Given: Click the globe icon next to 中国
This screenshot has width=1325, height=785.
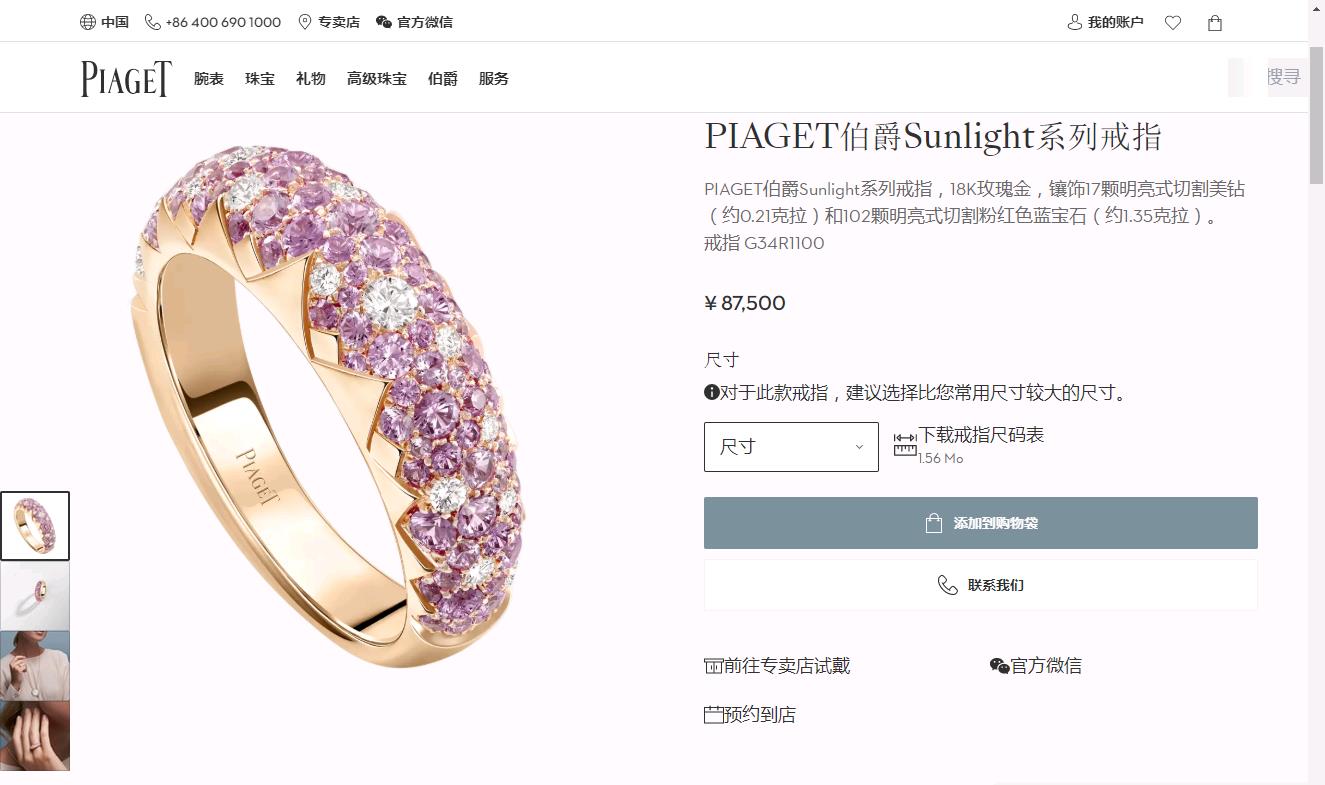Looking at the screenshot, I should pyautogui.click(x=88, y=22).
